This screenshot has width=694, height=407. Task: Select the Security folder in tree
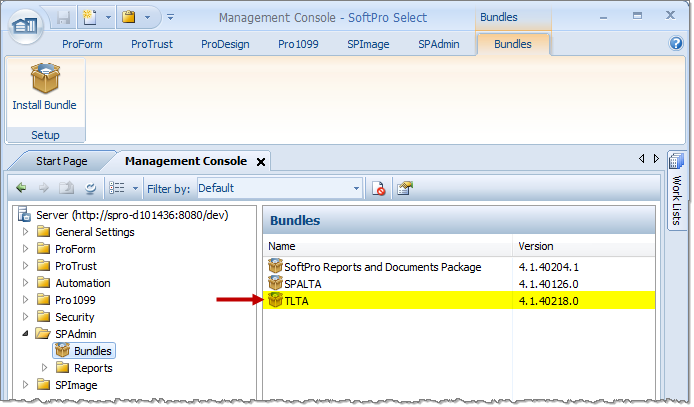click(75, 317)
